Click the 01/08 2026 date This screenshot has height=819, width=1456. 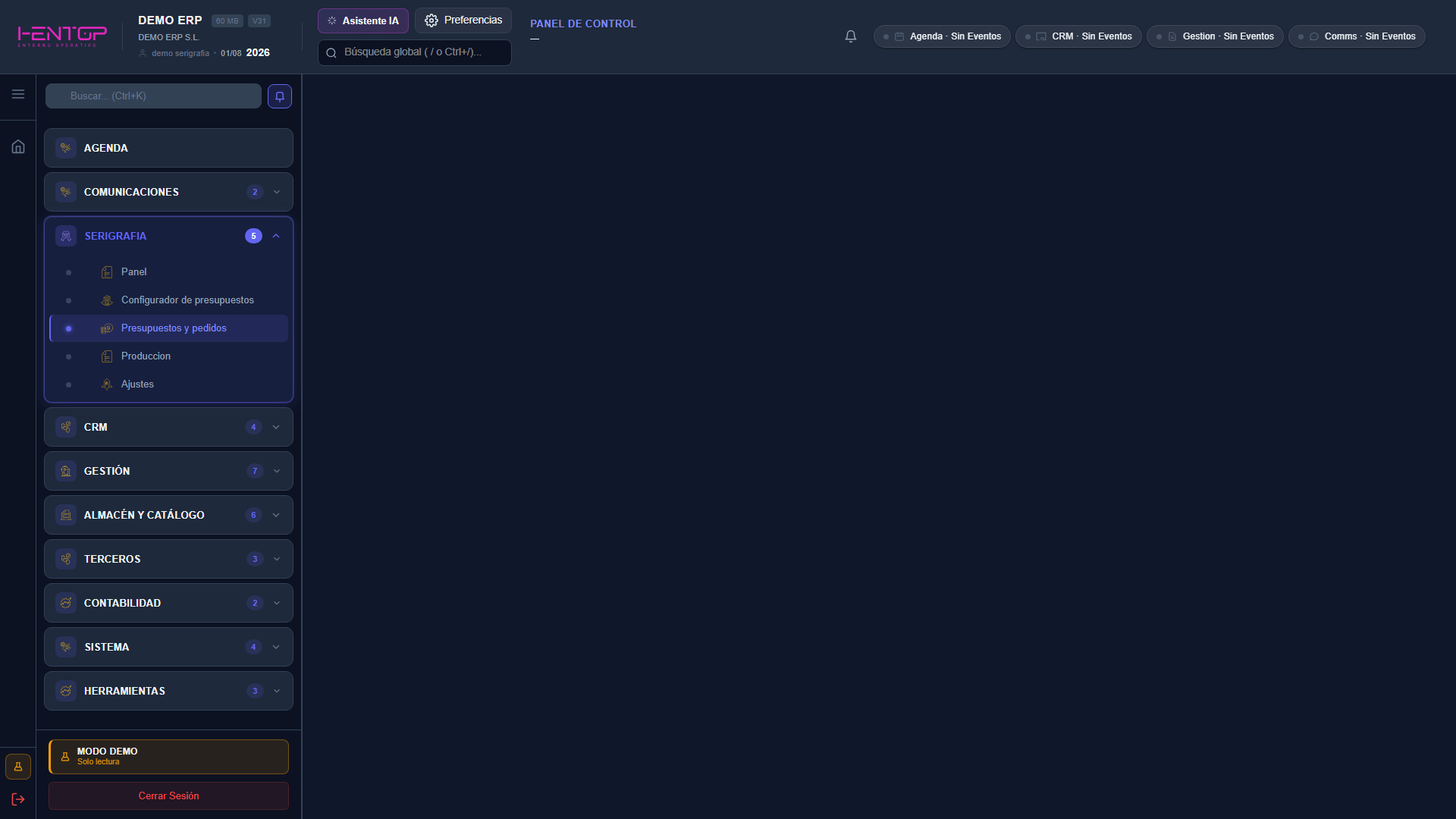click(245, 52)
